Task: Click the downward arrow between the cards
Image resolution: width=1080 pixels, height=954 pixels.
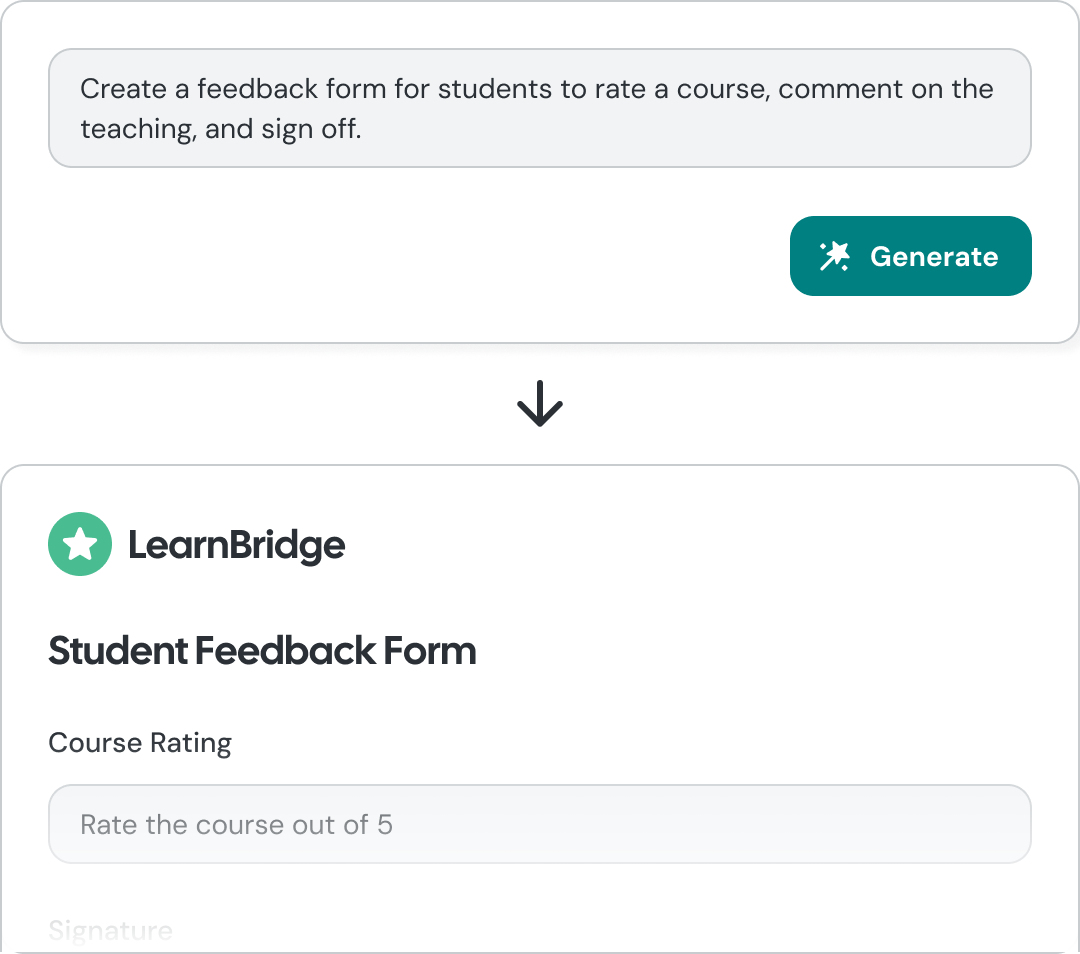Action: [540, 404]
